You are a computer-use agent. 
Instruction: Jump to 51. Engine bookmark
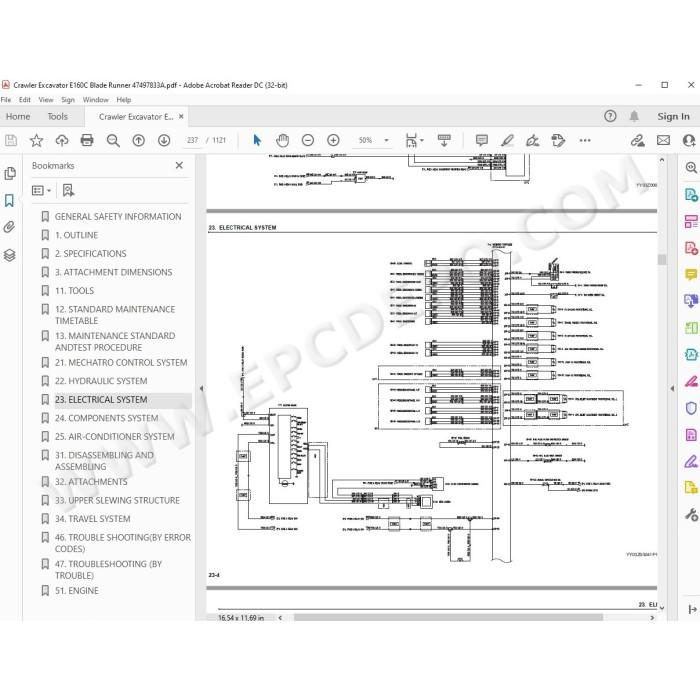pos(77,591)
